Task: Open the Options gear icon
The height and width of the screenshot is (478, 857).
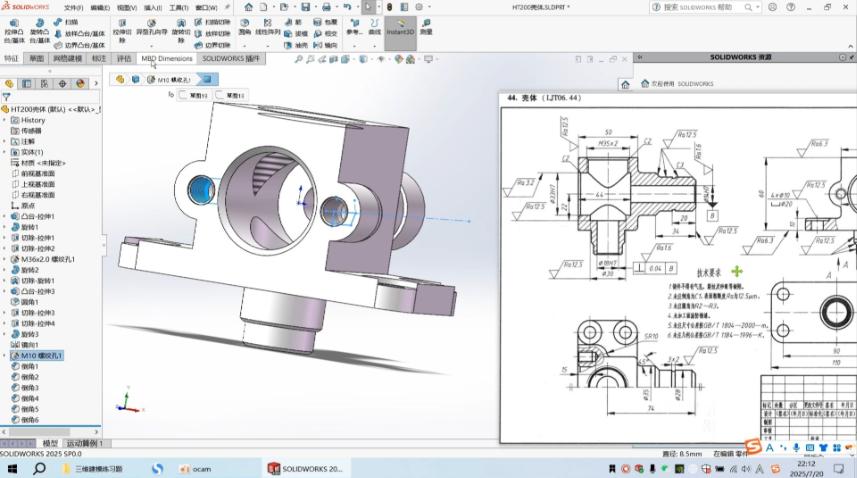Action: (419, 7)
